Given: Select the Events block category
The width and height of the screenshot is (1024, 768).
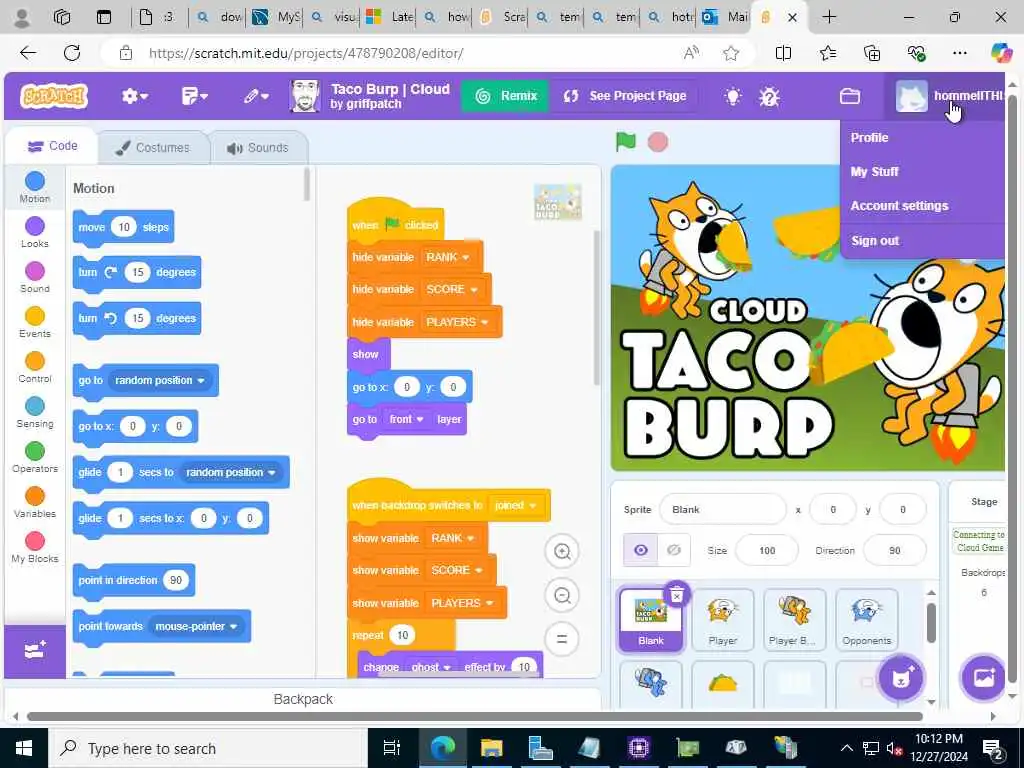Looking at the screenshot, I should [x=35, y=323].
